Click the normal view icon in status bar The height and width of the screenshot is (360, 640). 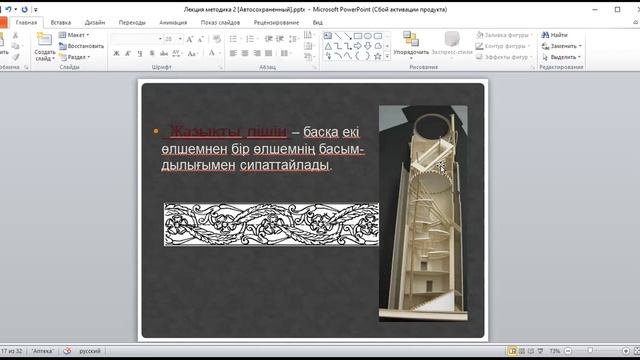coord(512,351)
